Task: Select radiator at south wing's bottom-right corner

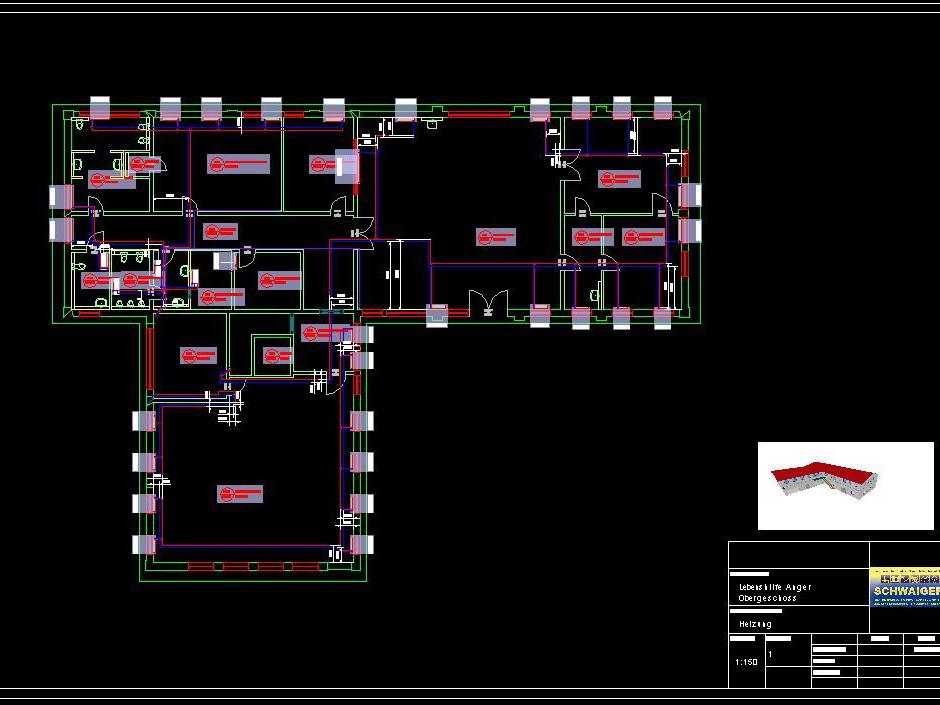Action: click(x=361, y=545)
